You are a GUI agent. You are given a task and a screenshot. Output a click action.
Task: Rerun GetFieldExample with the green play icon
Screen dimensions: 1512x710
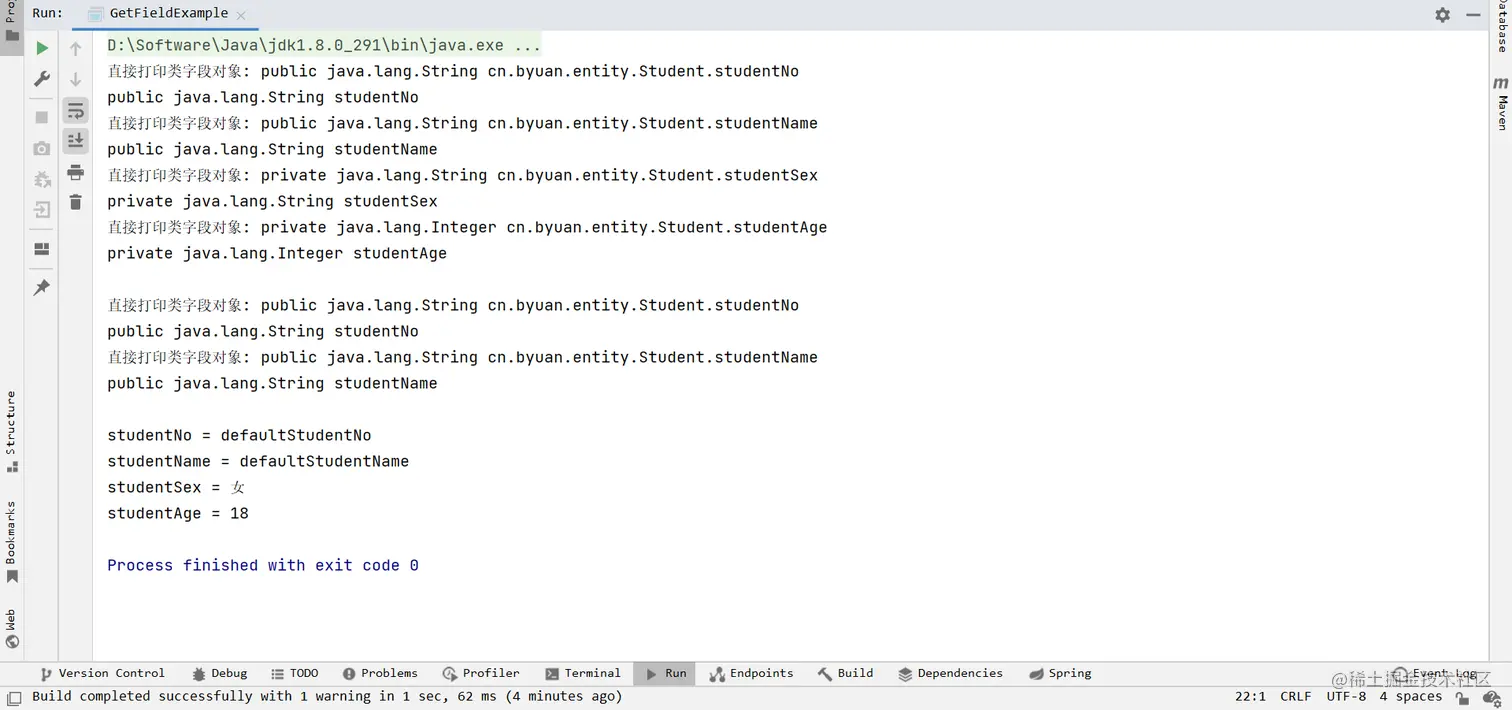click(42, 48)
